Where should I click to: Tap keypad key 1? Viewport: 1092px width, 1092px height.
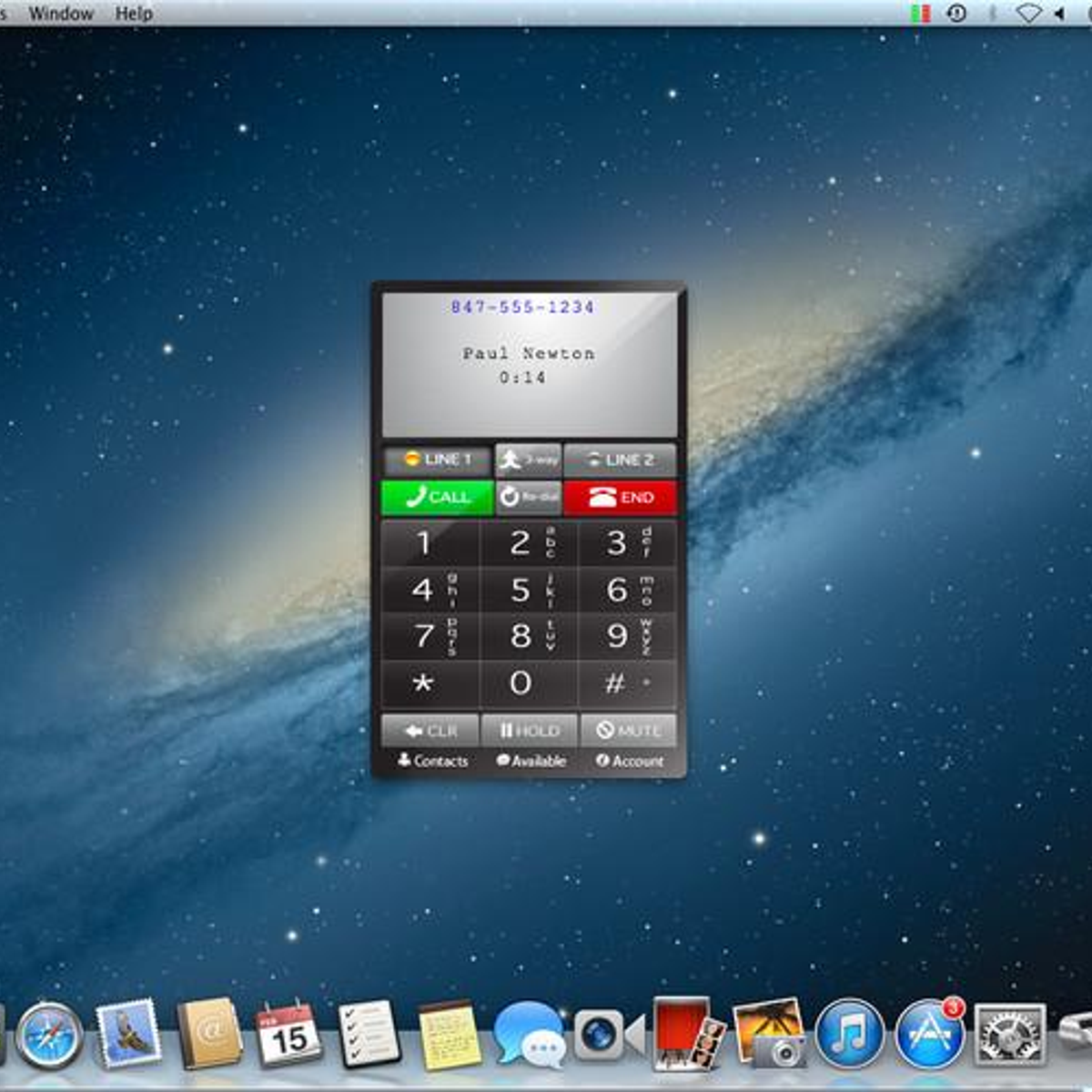click(x=430, y=543)
